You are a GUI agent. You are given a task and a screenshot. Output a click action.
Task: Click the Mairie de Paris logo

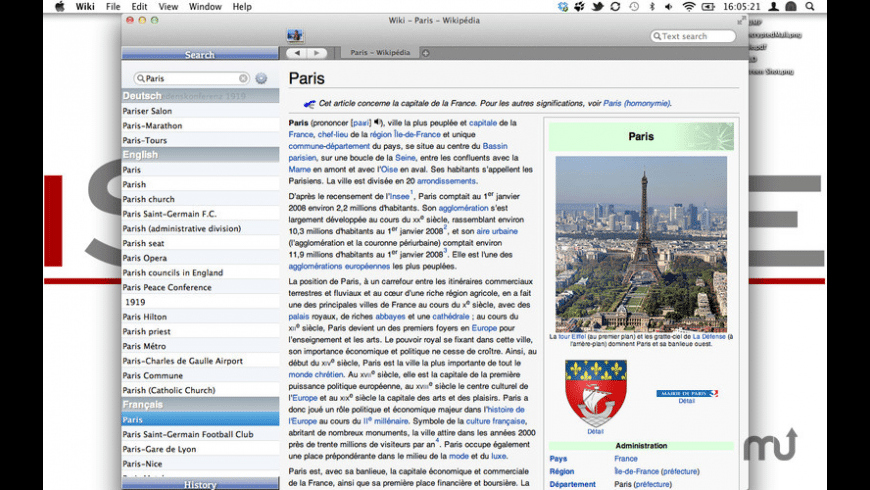(687, 393)
